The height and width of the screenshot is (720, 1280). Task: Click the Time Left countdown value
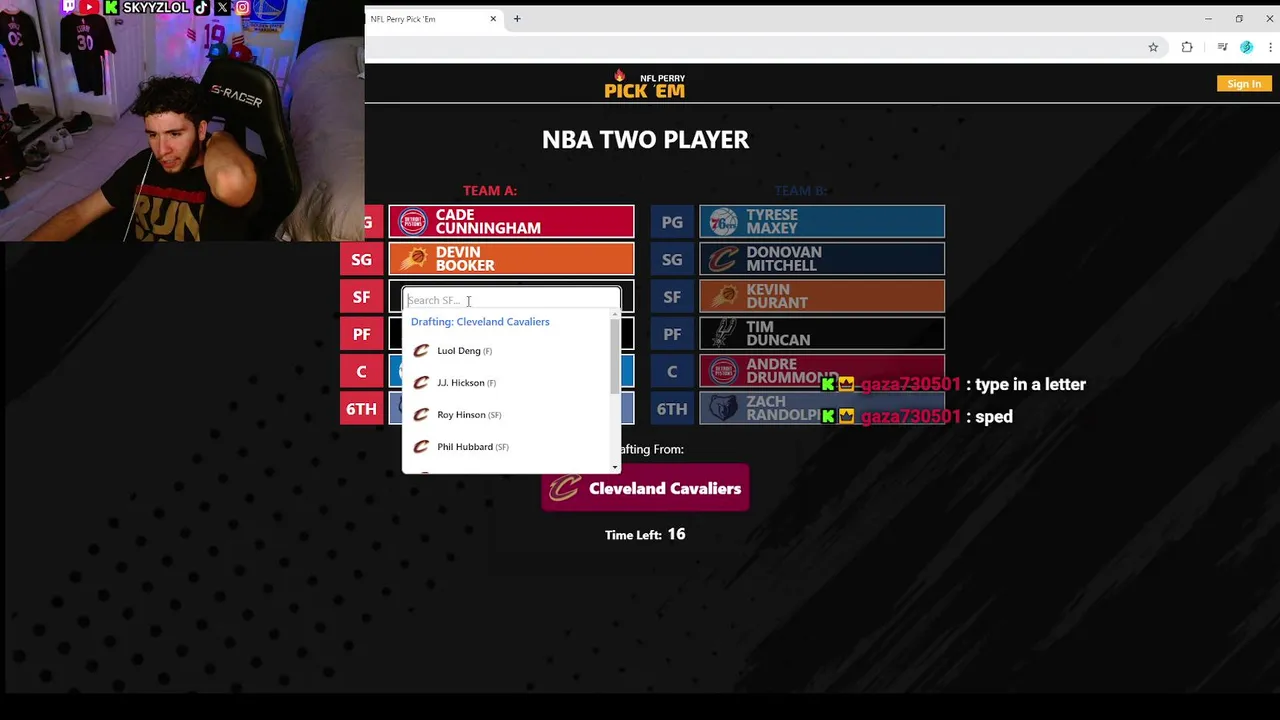[676, 534]
